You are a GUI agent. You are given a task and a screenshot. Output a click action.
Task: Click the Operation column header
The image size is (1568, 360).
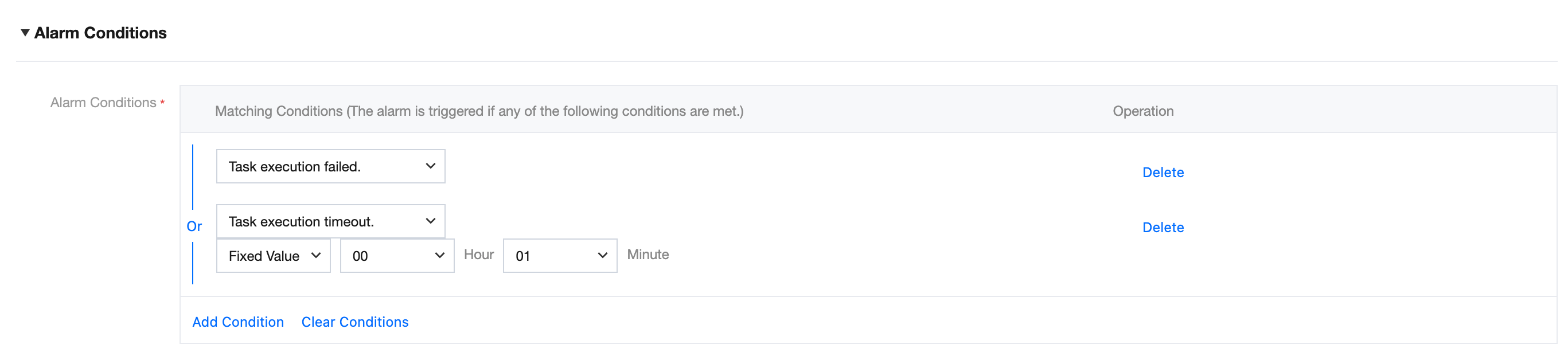coord(1142,111)
